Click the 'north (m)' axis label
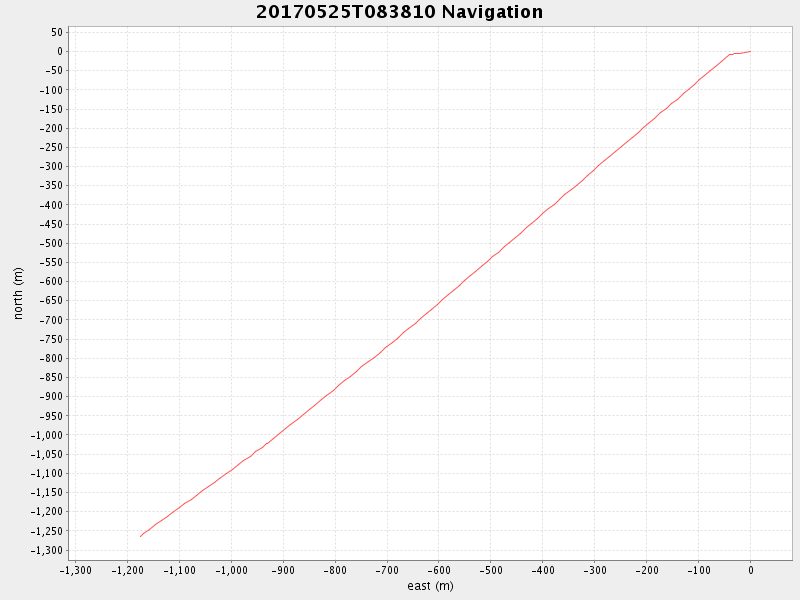The image size is (800, 600). (18, 291)
